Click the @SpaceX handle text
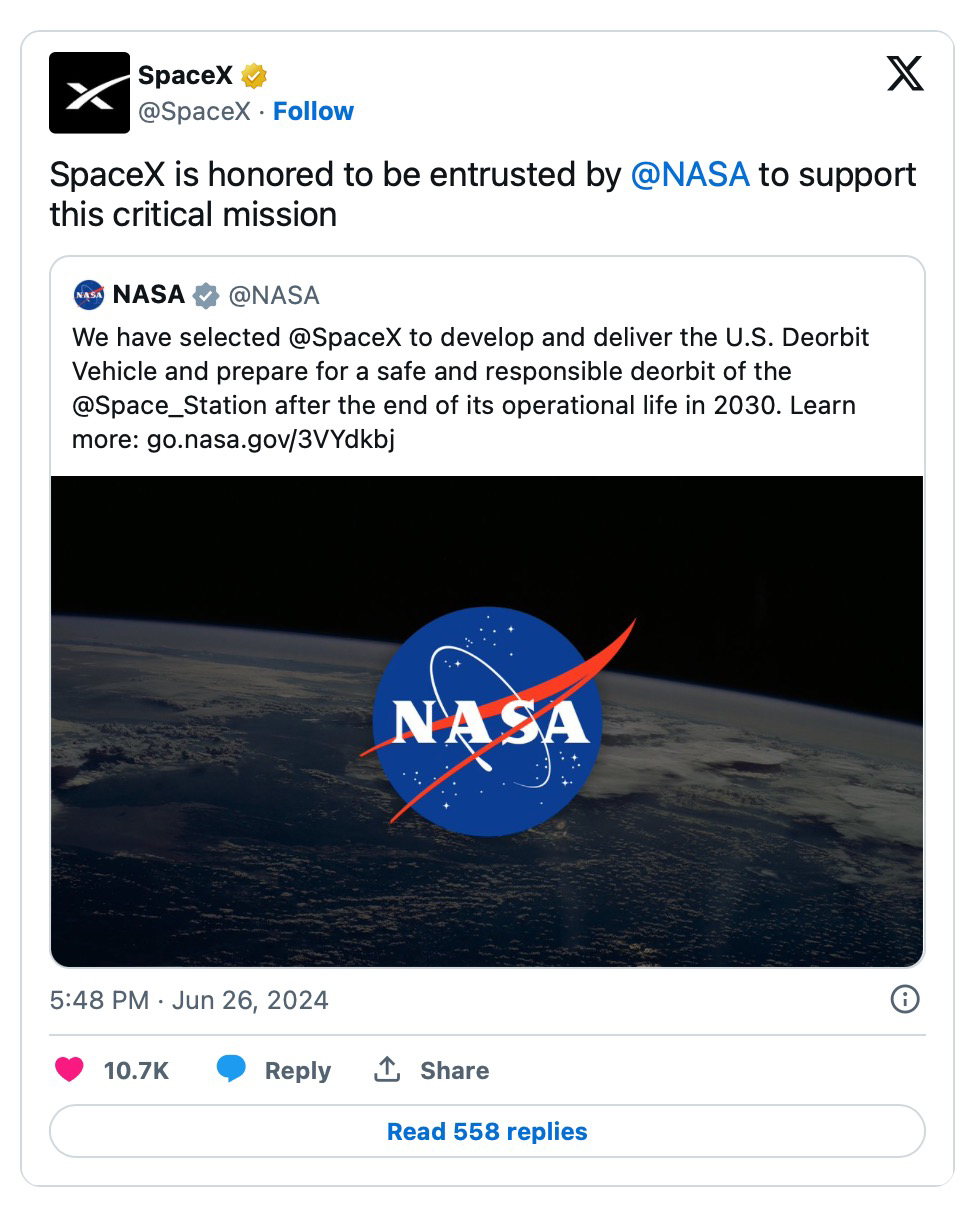Viewport: 972px width, 1210px height. pos(194,111)
